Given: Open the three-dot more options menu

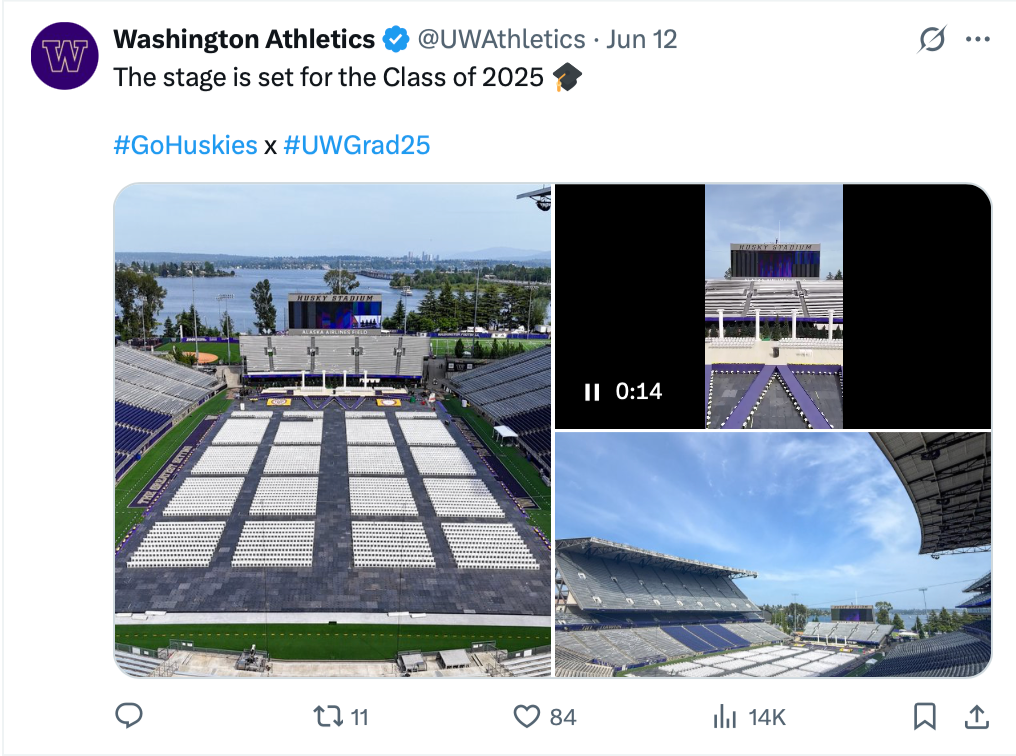Looking at the screenshot, I should click(x=978, y=39).
